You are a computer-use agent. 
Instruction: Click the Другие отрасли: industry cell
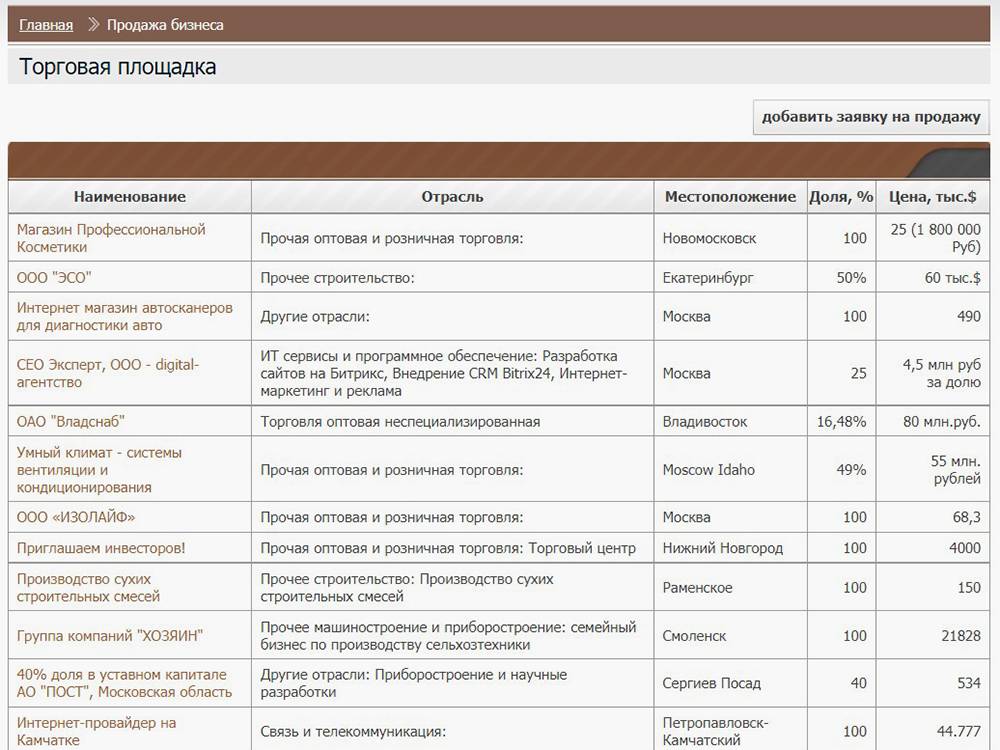[x=452, y=316]
